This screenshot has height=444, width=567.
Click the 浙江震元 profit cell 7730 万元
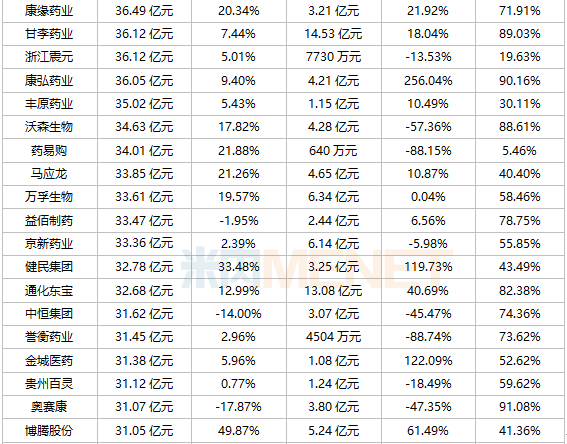click(333, 57)
